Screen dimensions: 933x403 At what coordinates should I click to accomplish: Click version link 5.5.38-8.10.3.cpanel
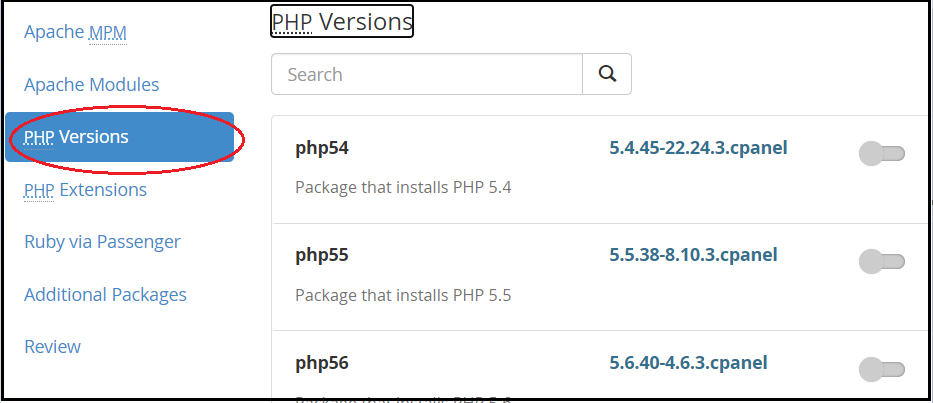point(693,255)
